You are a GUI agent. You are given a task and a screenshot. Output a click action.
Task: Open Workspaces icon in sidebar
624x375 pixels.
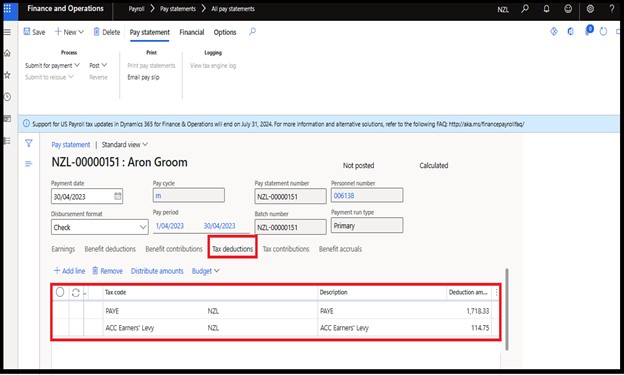click(x=7, y=119)
